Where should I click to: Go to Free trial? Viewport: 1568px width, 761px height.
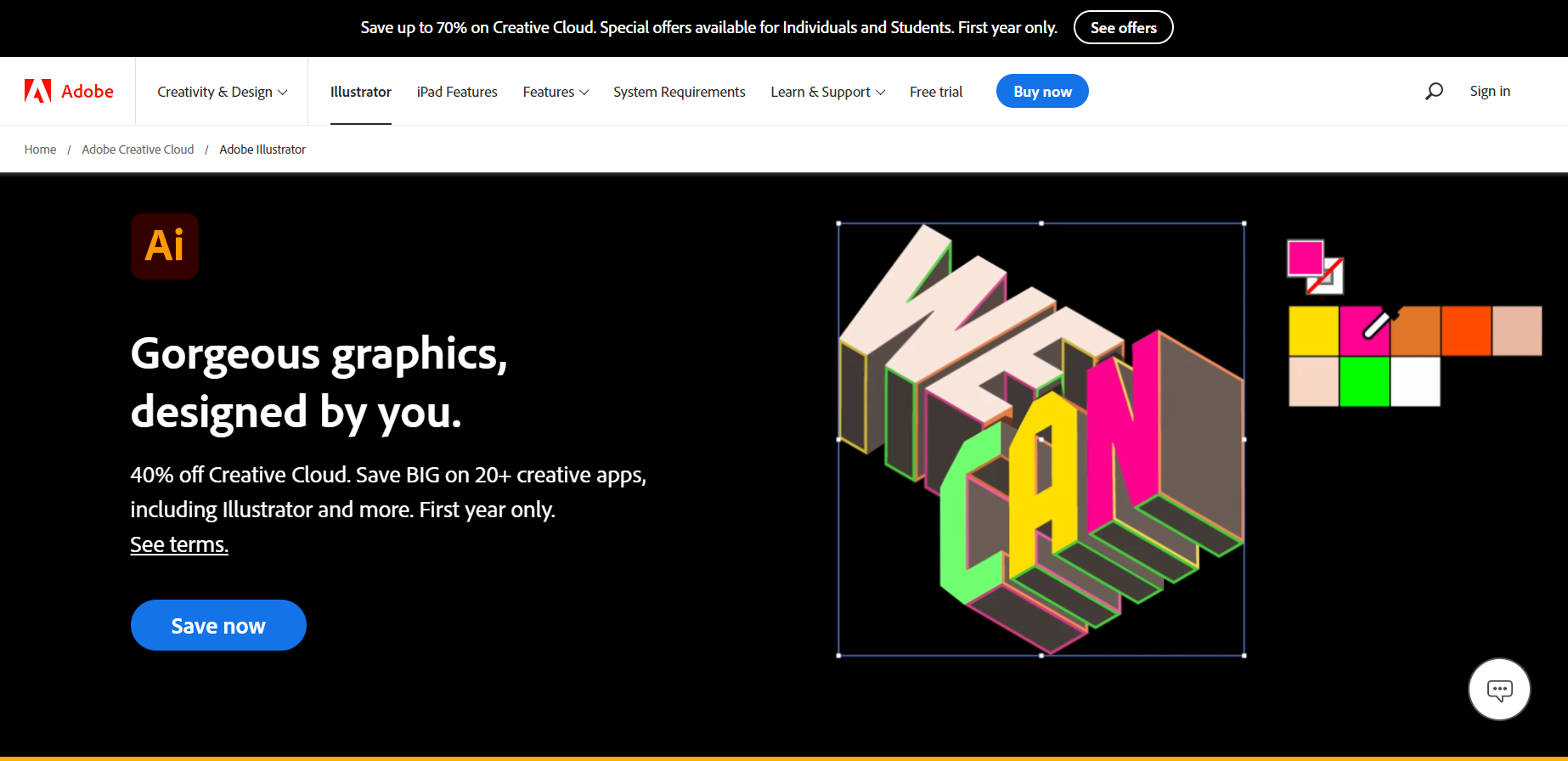(x=936, y=92)
